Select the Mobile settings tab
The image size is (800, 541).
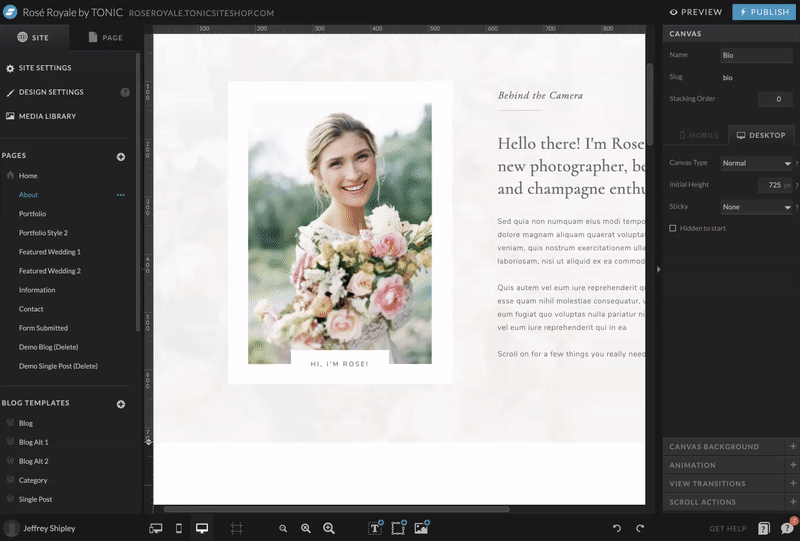699,134
